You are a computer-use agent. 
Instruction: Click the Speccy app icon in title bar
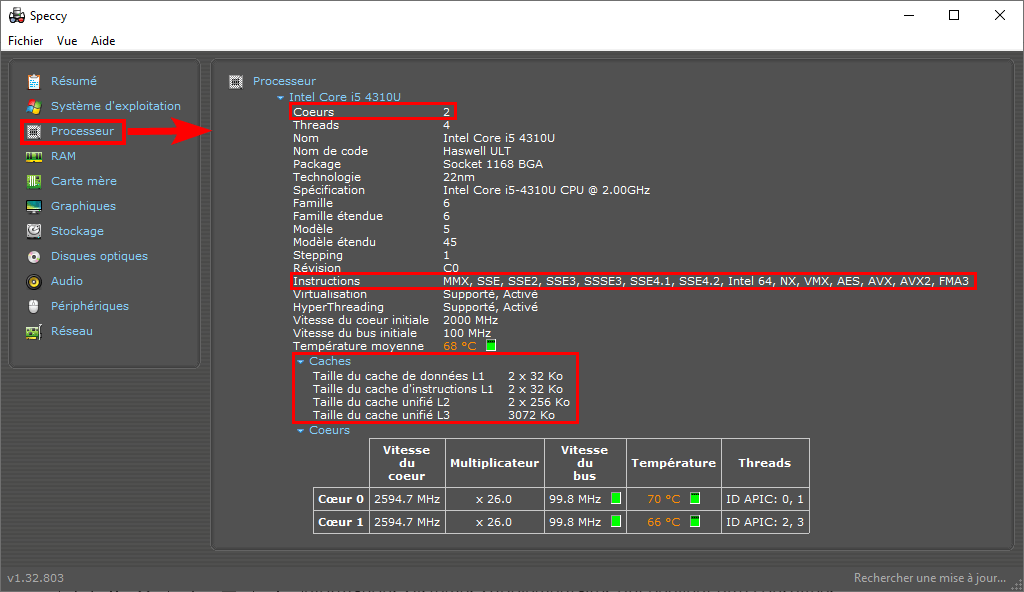[x=16, y=16]
